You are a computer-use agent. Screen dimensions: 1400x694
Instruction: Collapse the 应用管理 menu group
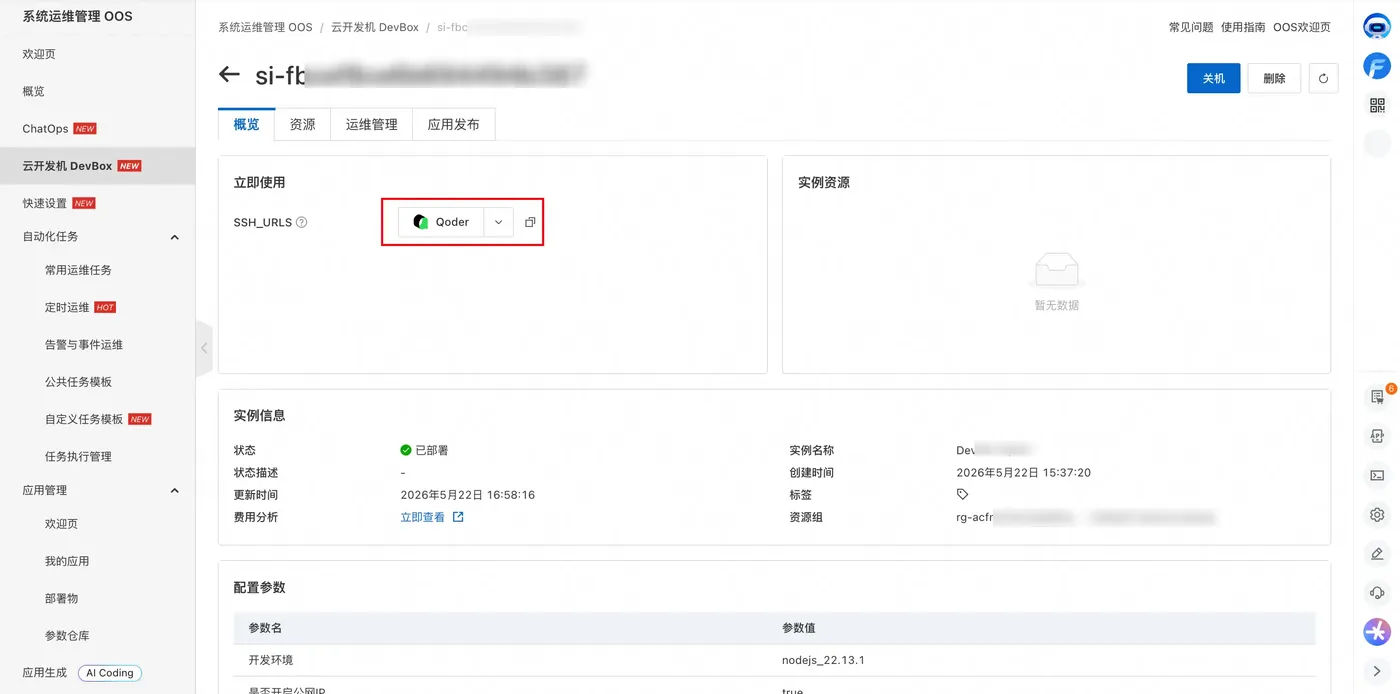(174, 491)
